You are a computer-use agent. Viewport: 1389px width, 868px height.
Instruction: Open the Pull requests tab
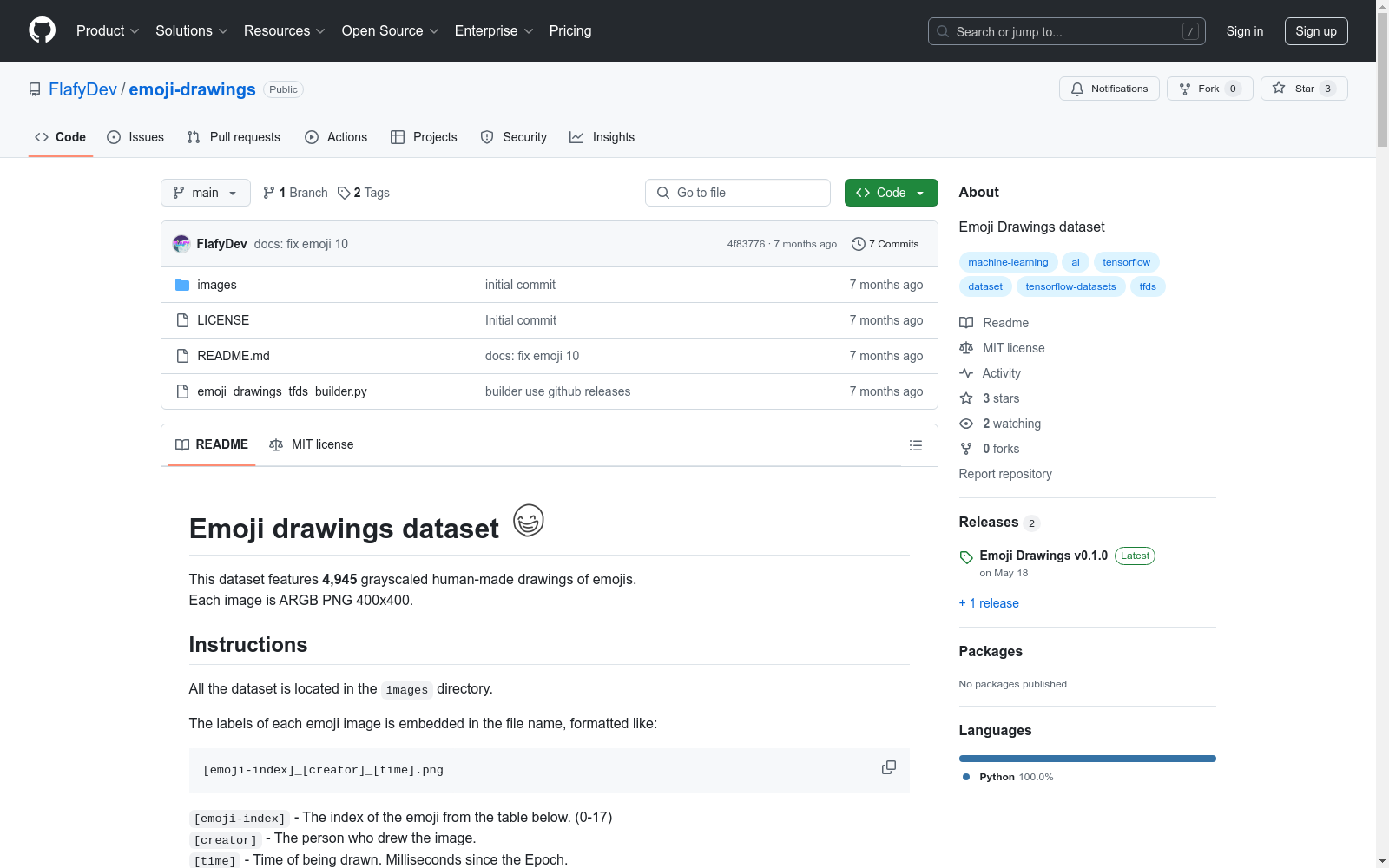(x=234, y=137)
